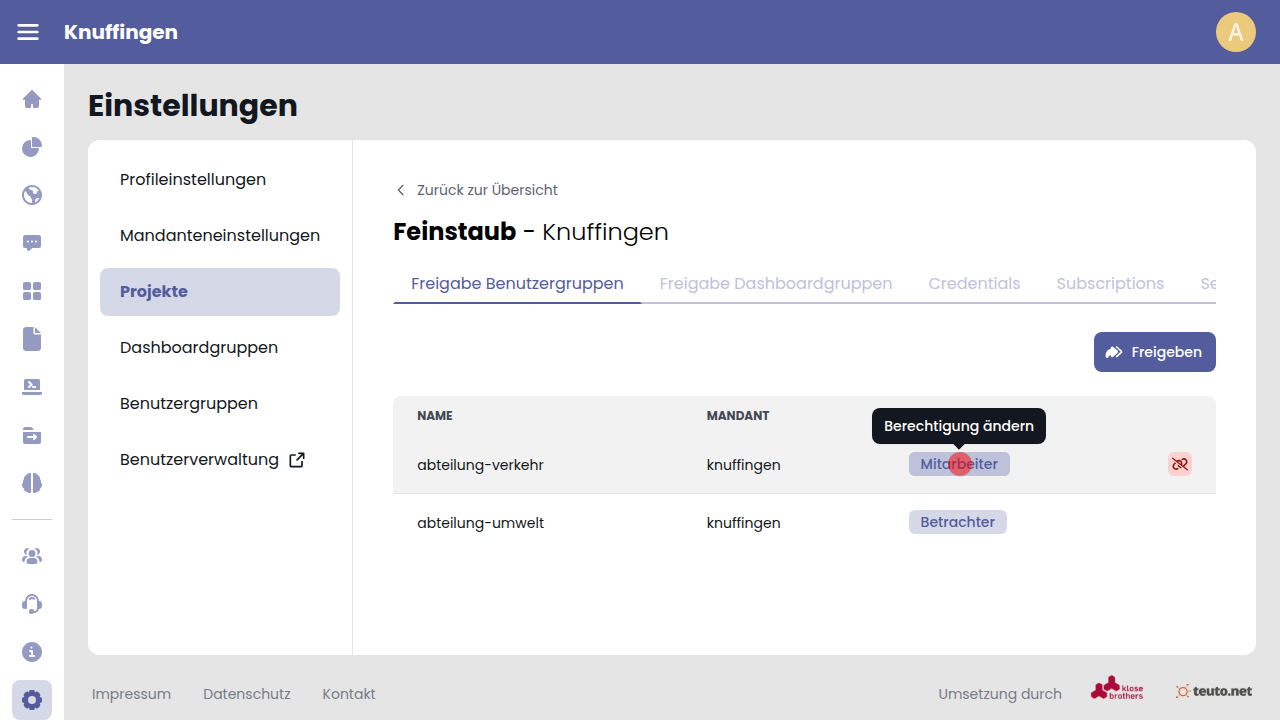Open the hamburger menu
The width and height of the screenshot is (1280, 720).
click(x=28, y=32)
